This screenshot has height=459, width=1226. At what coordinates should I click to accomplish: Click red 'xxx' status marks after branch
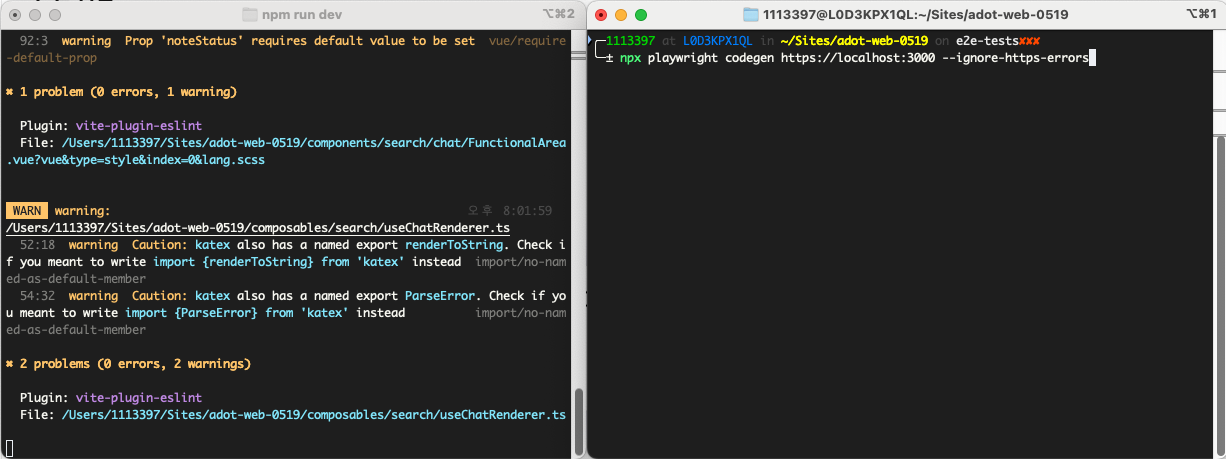(x=1028, y=41)
